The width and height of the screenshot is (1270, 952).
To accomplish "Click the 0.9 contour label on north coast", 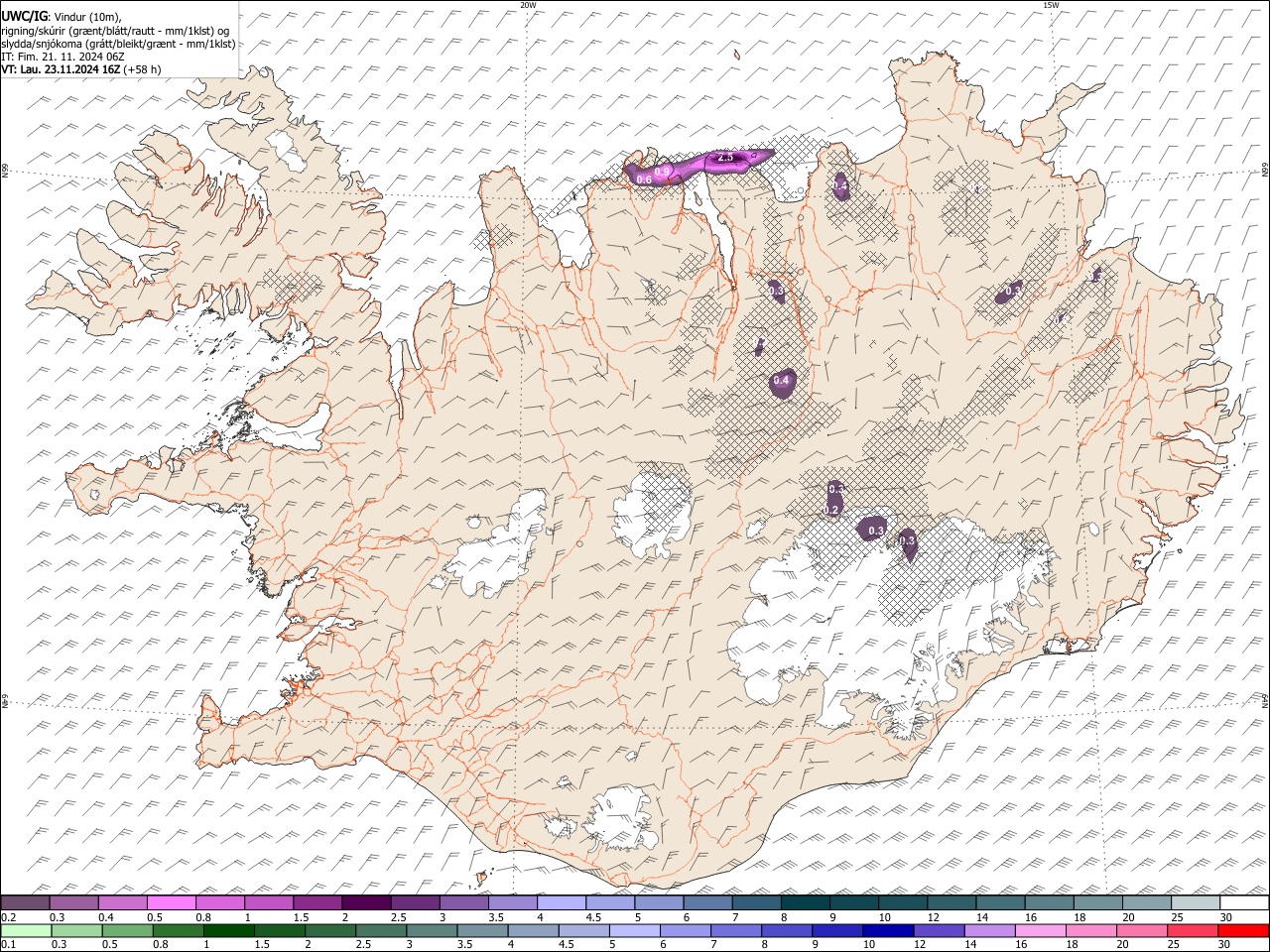I will (x=664, y=172).
